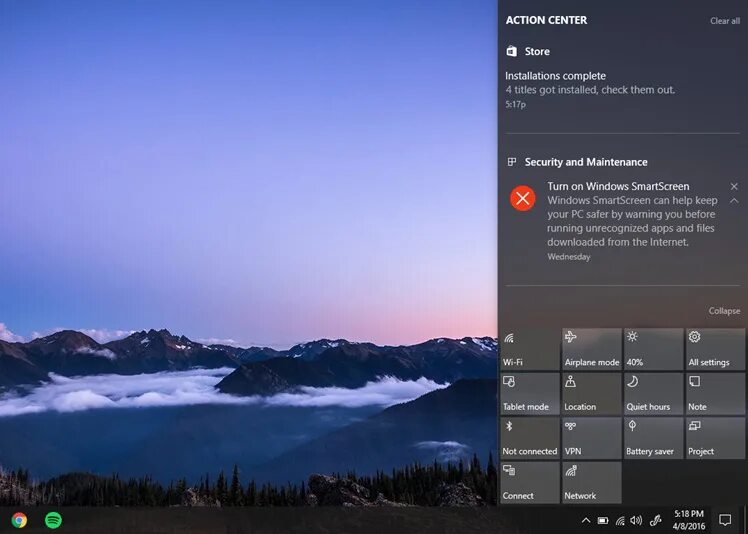
Task: Open the All settings tile
Action: click(715, 349)
